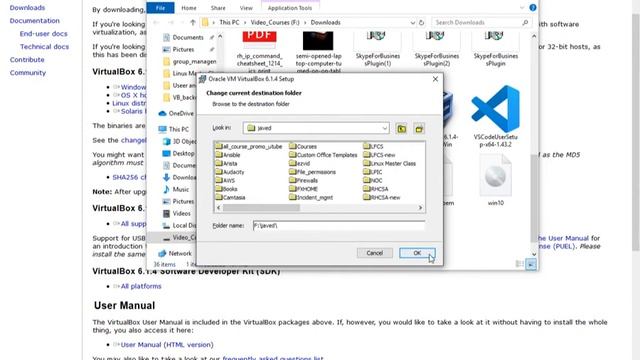
Task: Refresh the Explorer address bar
Action: (422, 22)
